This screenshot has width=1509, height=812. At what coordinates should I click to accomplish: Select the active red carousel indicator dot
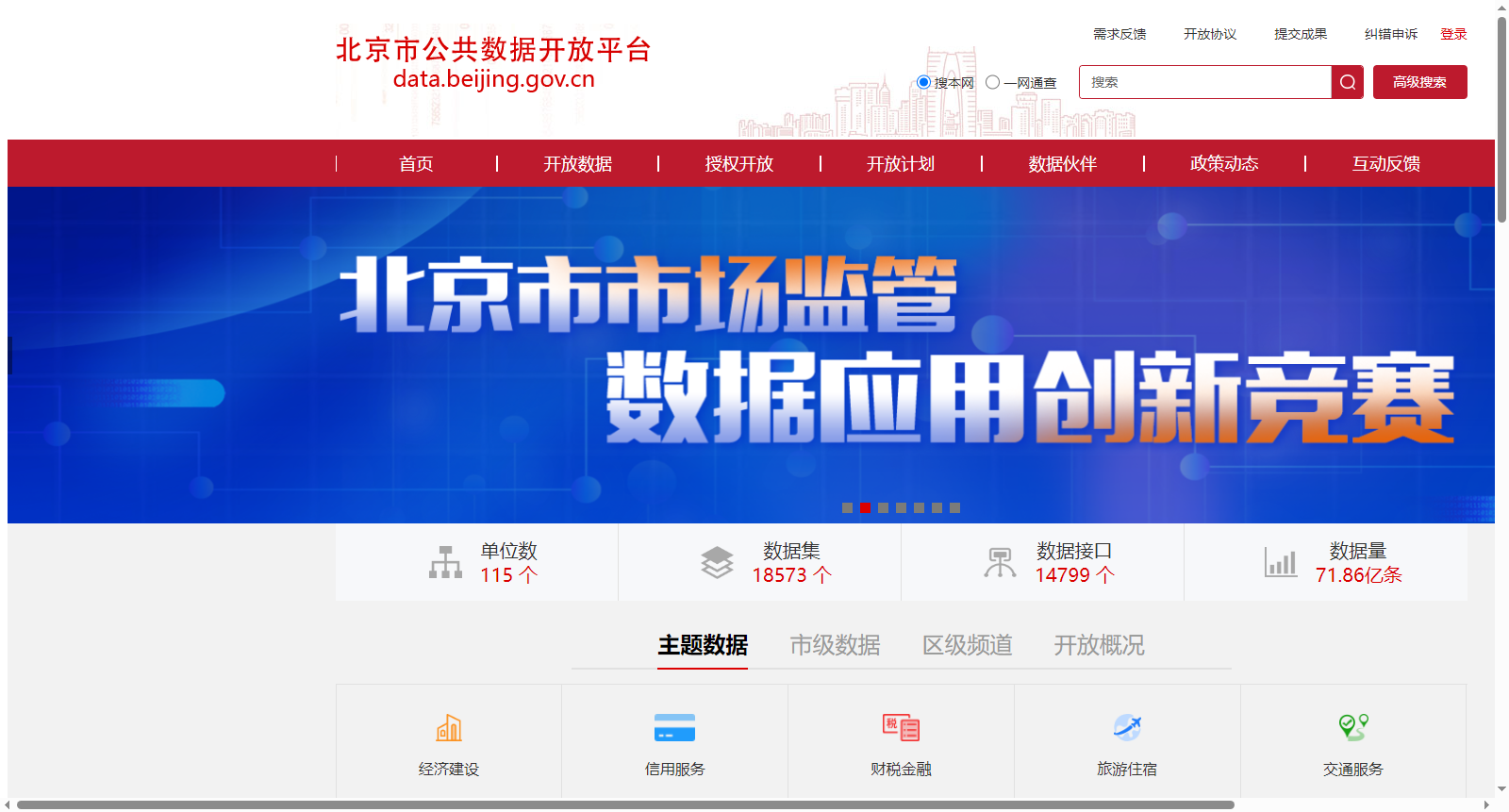pos(865,507)
